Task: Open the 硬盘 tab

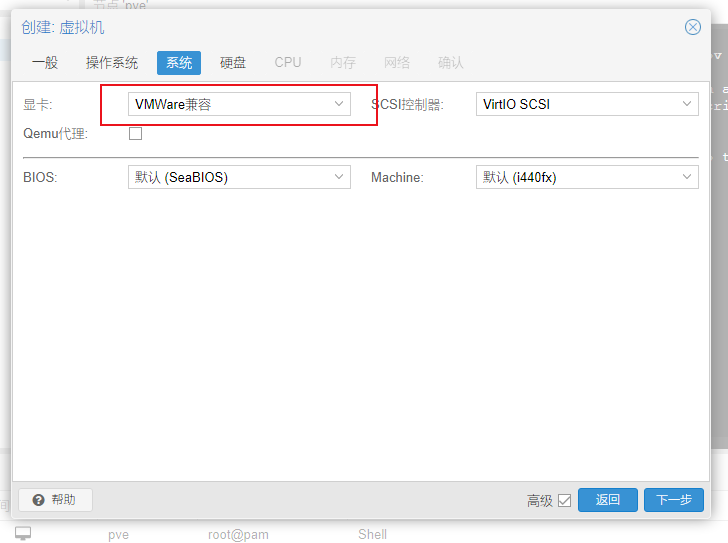Action: pyautogui.click(x=233, y=62)
